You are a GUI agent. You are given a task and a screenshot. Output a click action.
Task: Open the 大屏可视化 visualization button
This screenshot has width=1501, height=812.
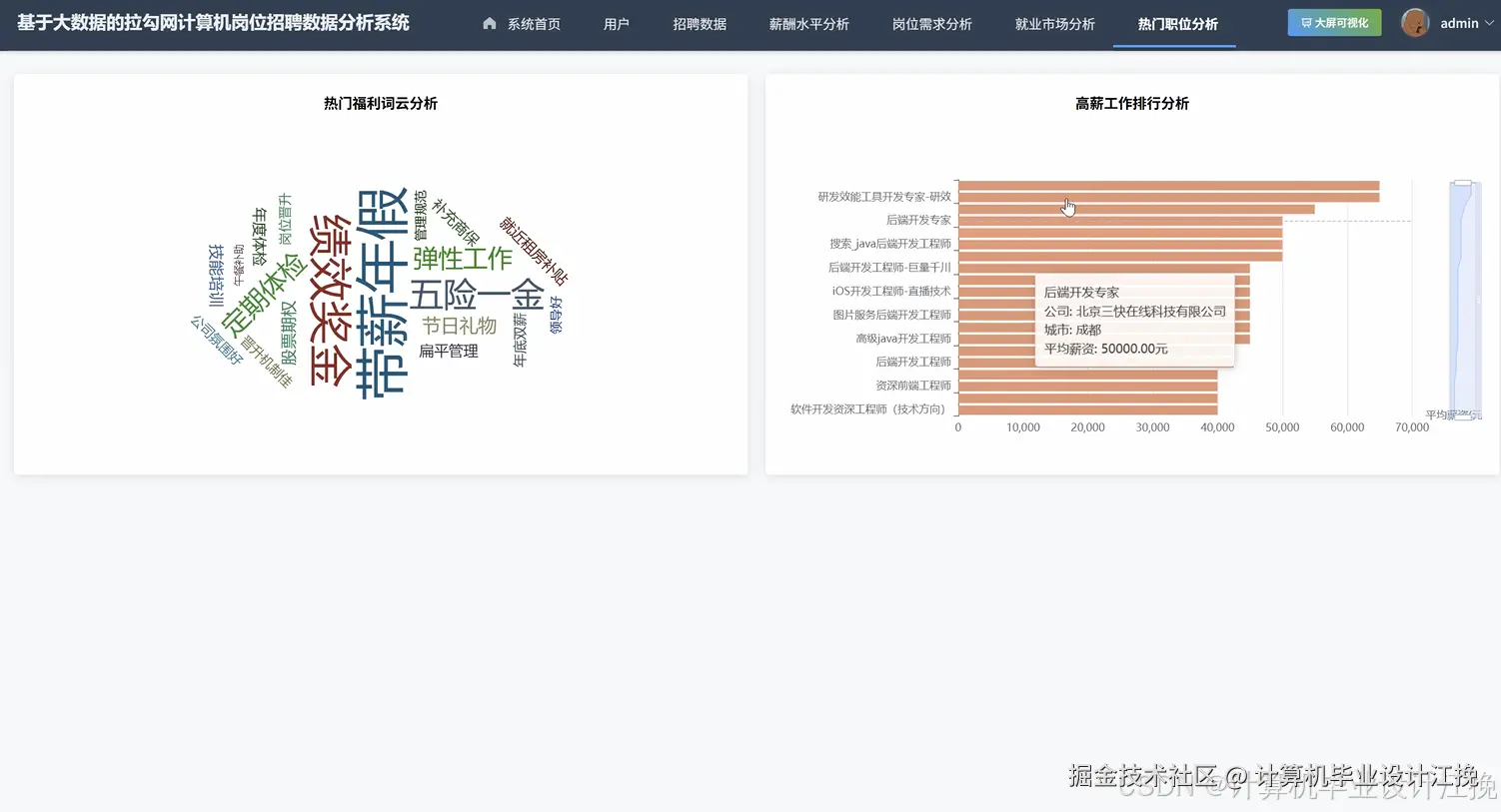1334,22
